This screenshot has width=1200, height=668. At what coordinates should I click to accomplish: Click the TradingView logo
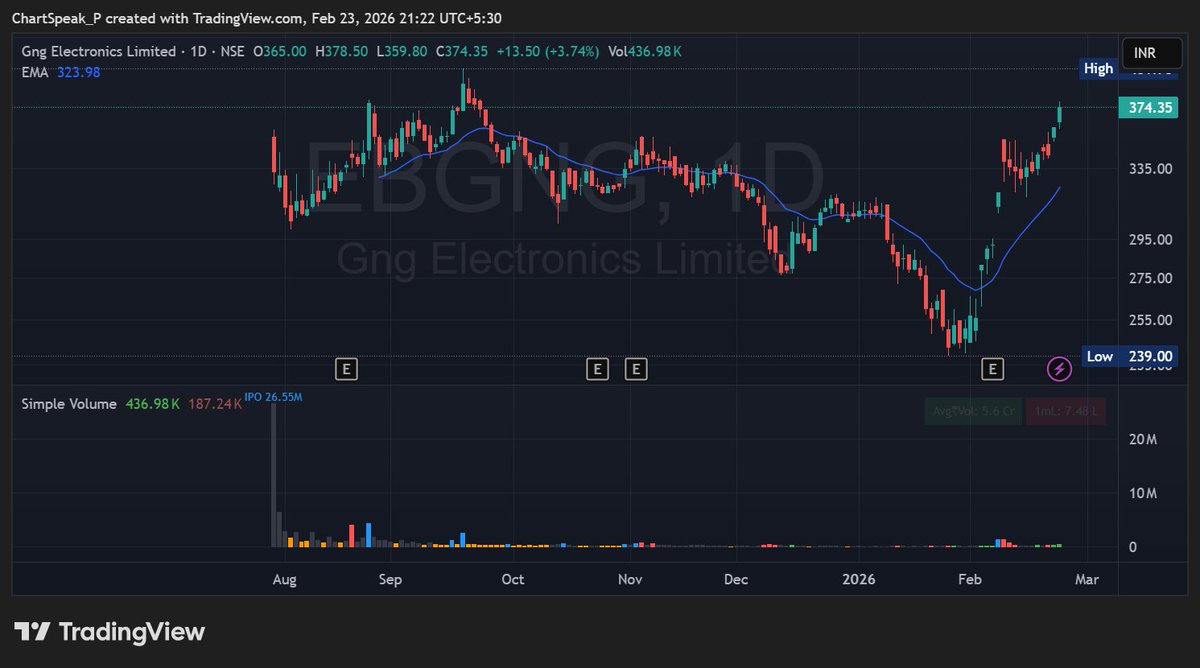109,632
